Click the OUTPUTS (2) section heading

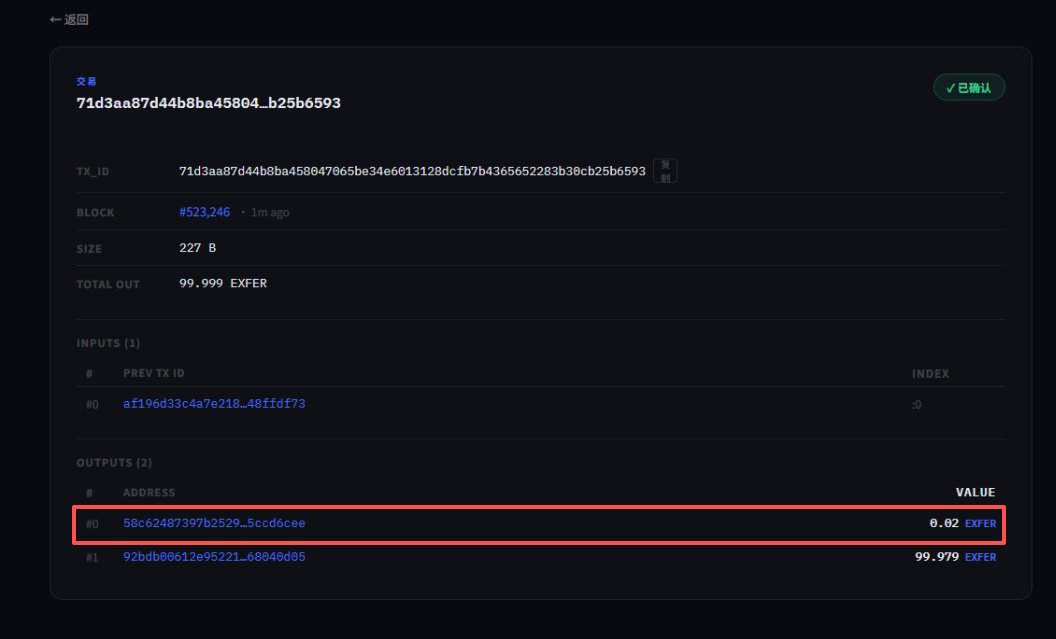click(114, 463)
